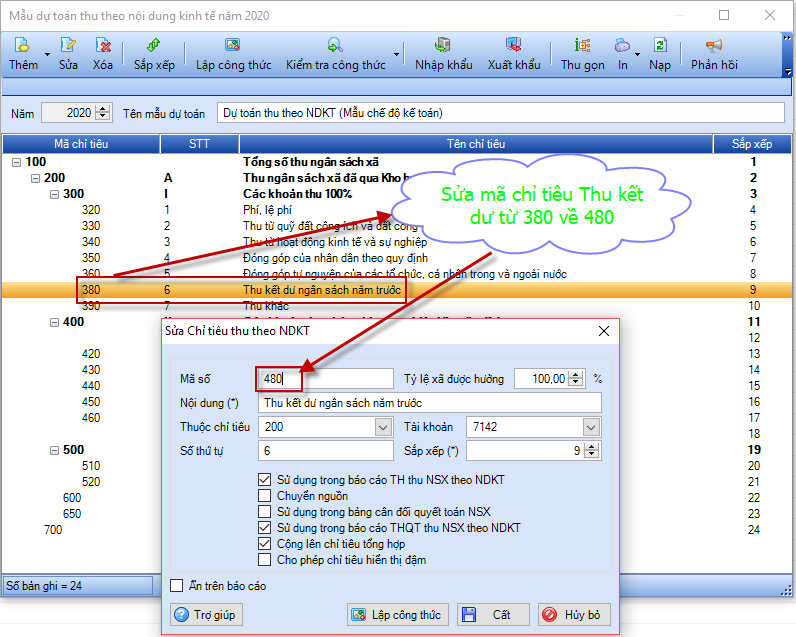Click the Mã số field containing 480
Image resolution: width=796 pixels, height=637 pixels.
pyautogui.click(x=325, y=379)
